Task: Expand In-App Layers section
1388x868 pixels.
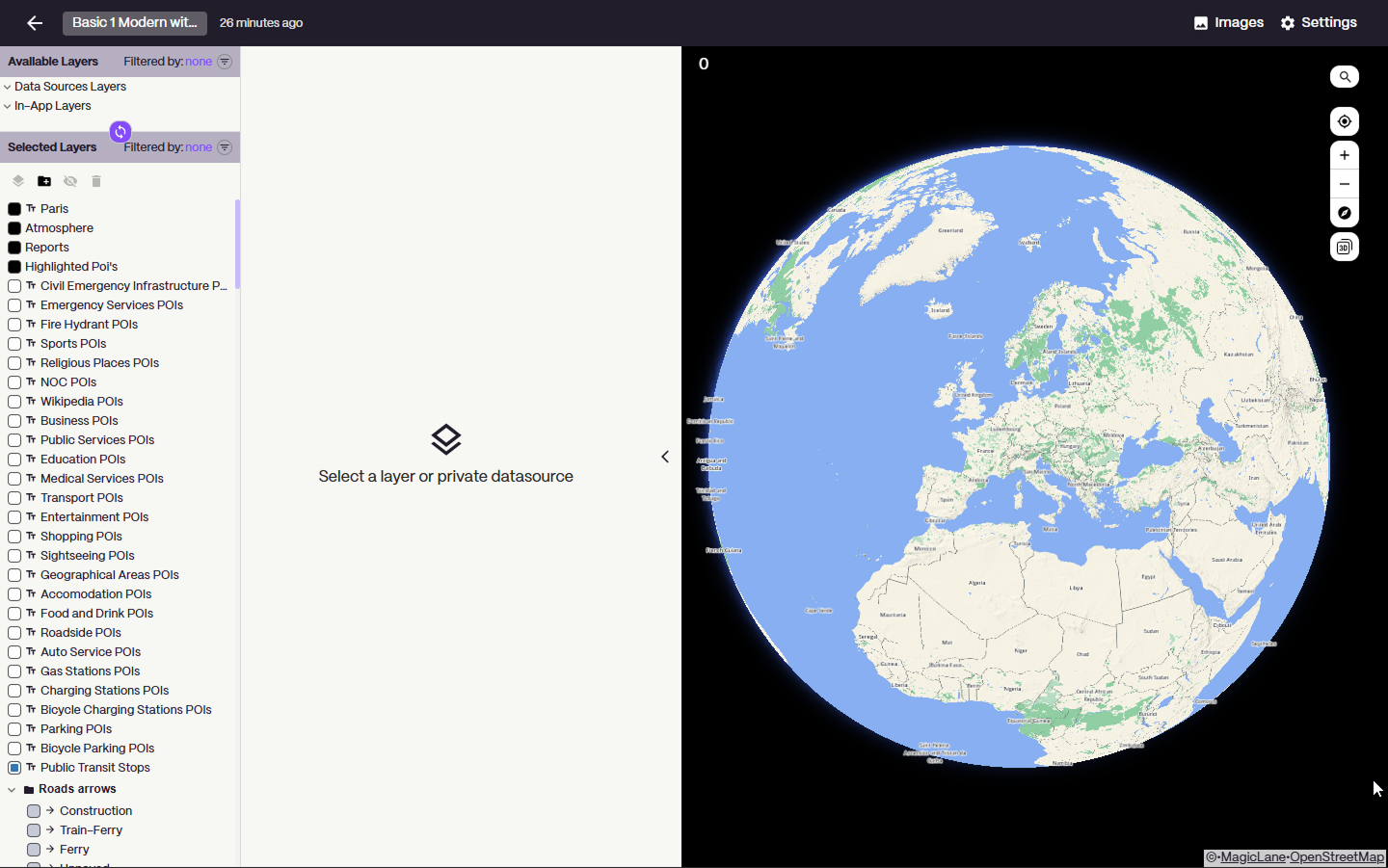Action: (8, 106)
